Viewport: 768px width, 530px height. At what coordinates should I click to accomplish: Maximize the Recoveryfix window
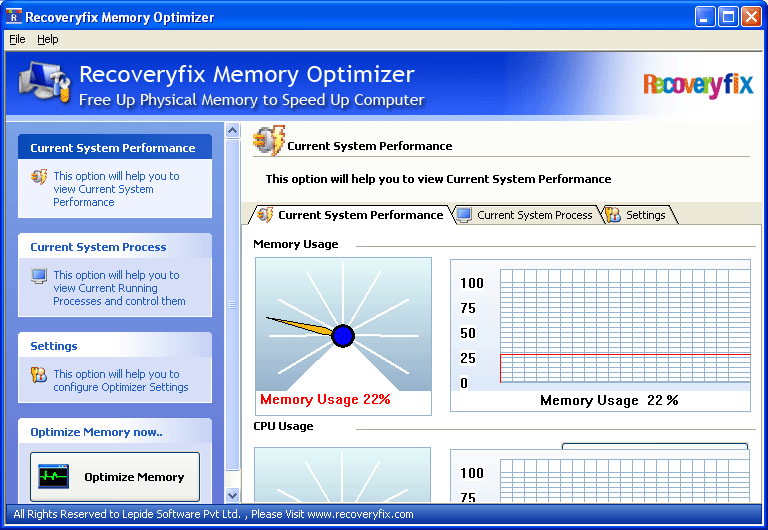pos(728,17)
